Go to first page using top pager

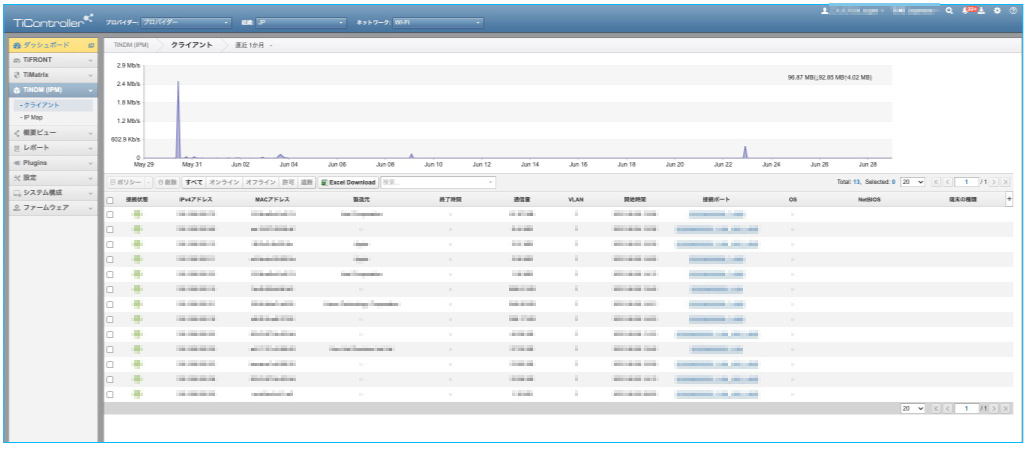[x=936, y=182]
